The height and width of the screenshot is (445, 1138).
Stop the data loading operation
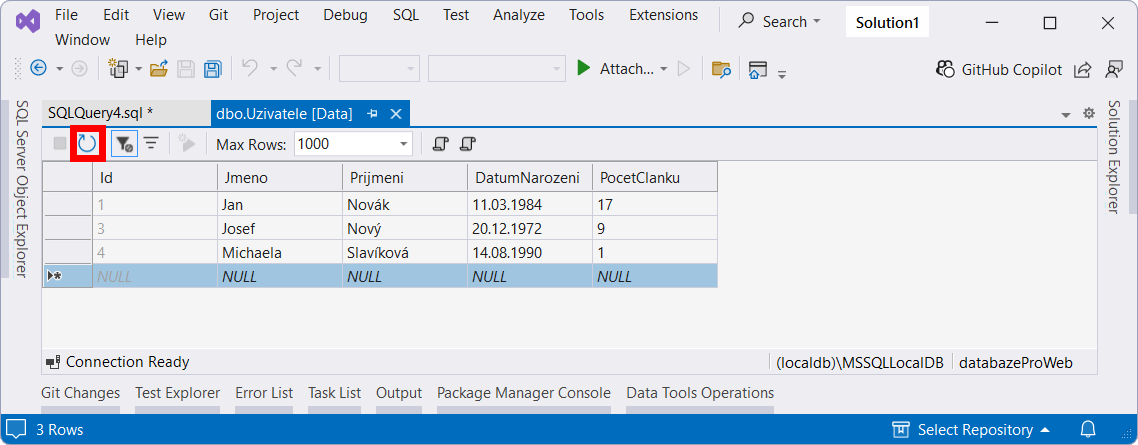(60, 144)
